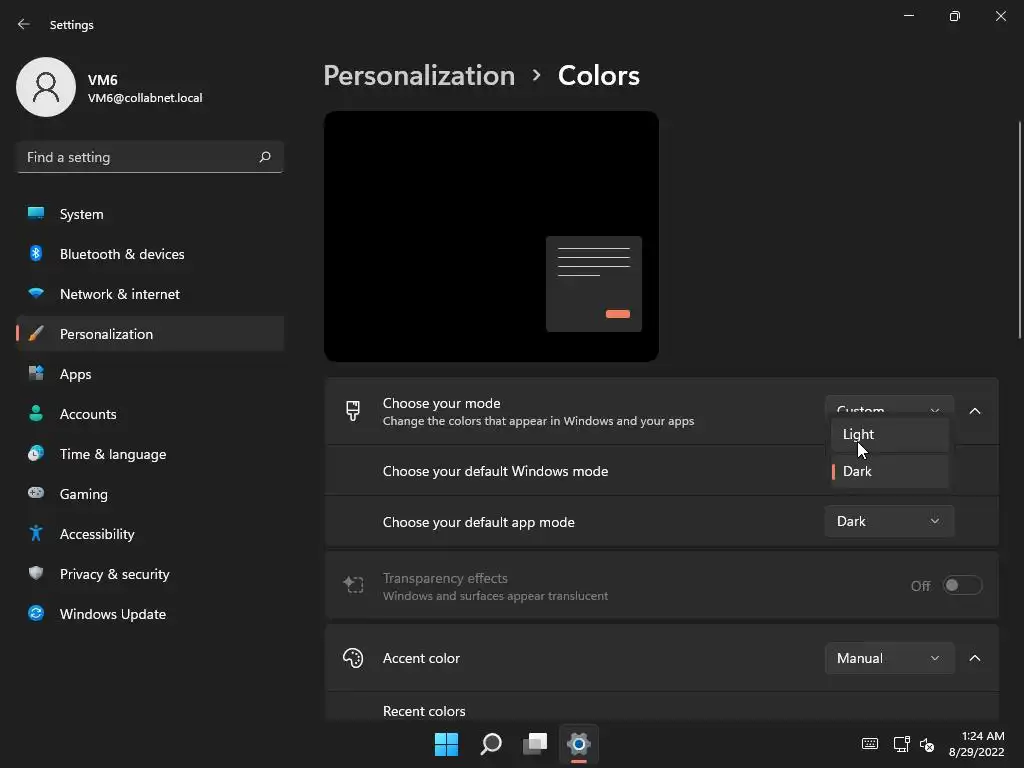
Task: Click the Apps icon in sidebar
Action: (x=36, y=374)
